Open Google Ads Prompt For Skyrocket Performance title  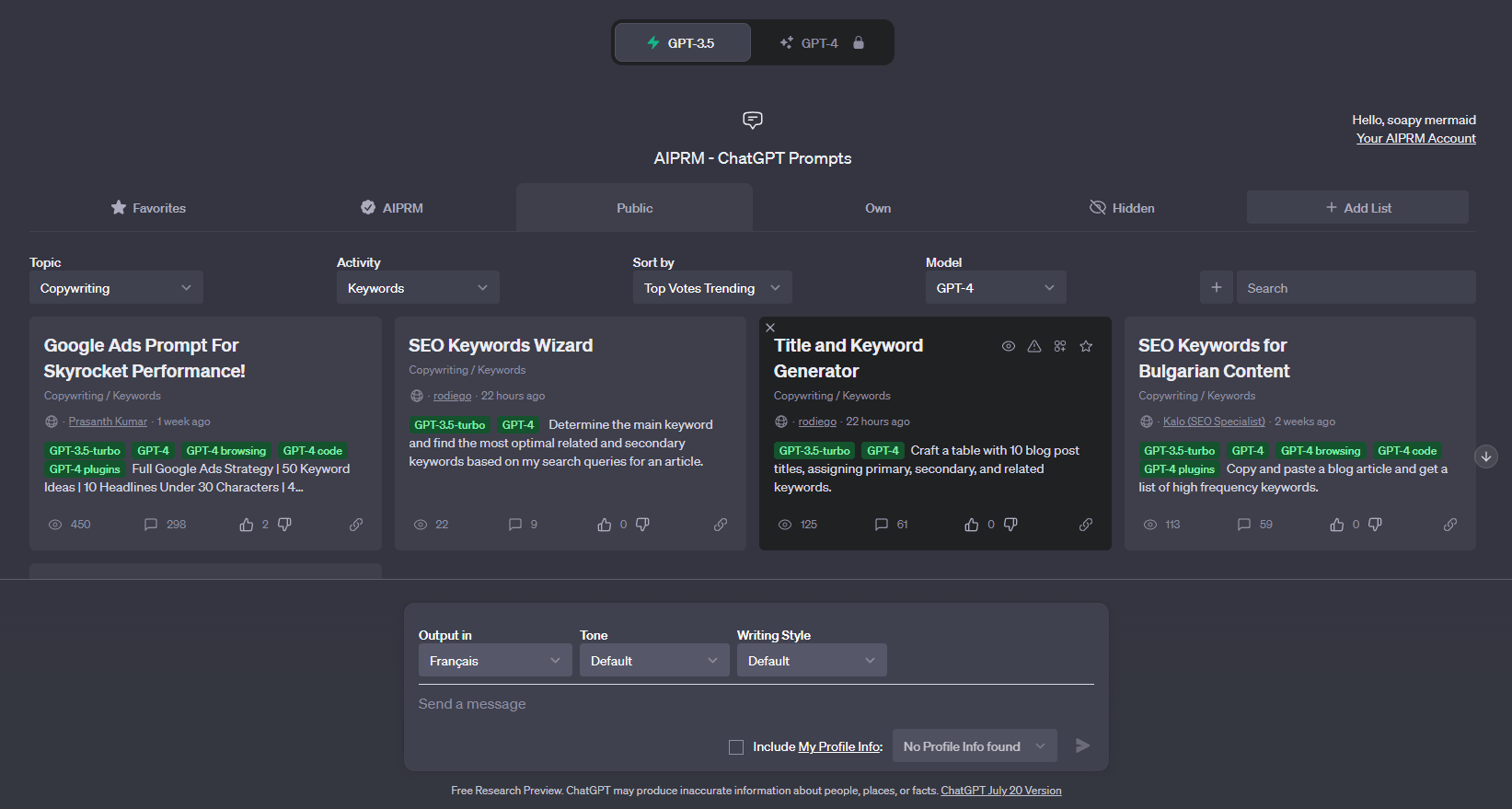pyautogui.click(x=144, y=358)
